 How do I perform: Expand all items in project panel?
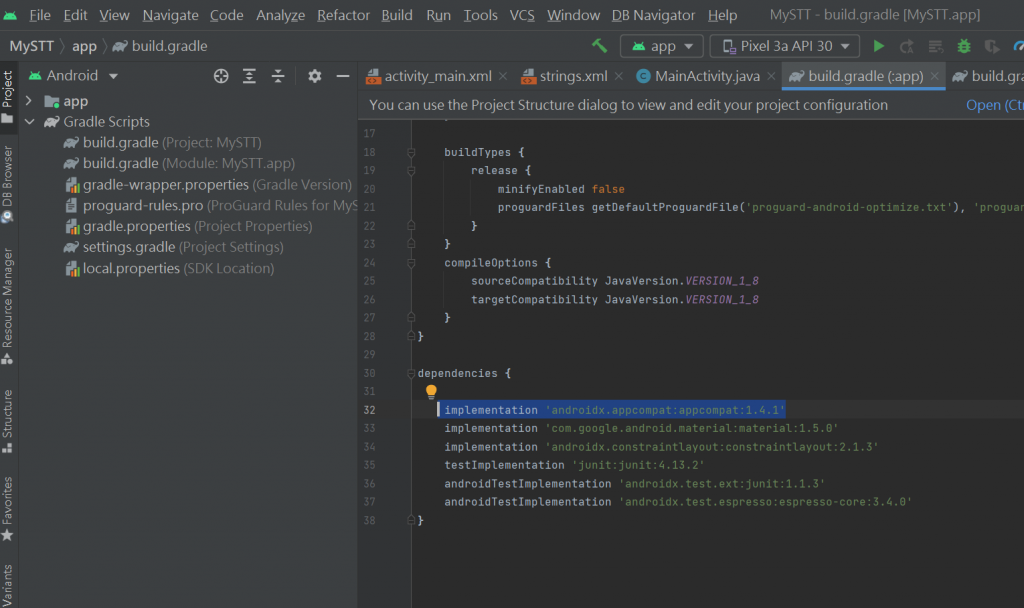tap(249, 76)
